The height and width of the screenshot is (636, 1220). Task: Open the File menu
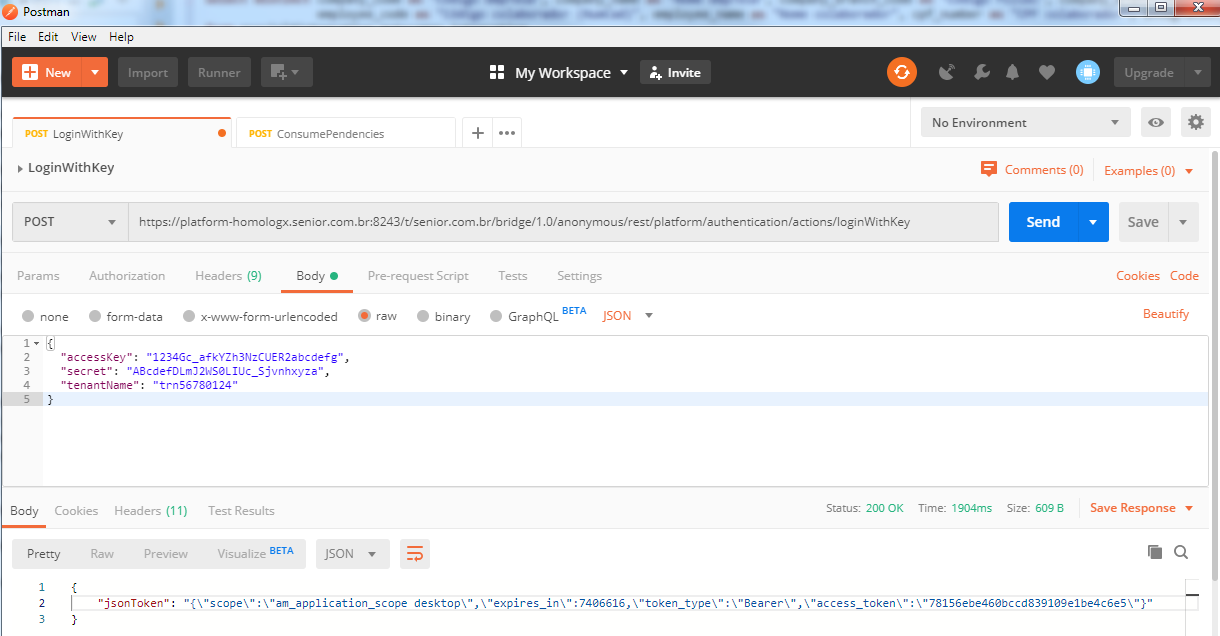click(17, 36)
